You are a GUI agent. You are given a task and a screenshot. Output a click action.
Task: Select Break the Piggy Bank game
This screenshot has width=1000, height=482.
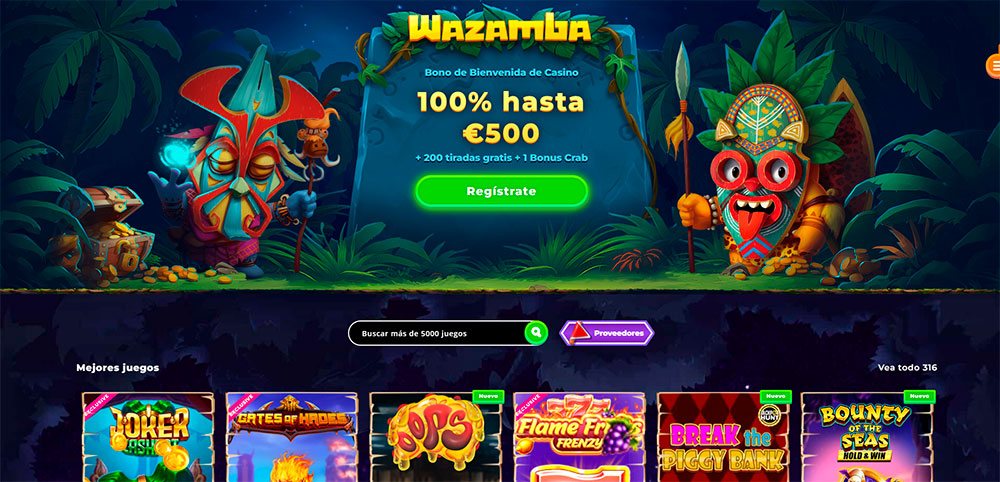[x=723, y=437]
